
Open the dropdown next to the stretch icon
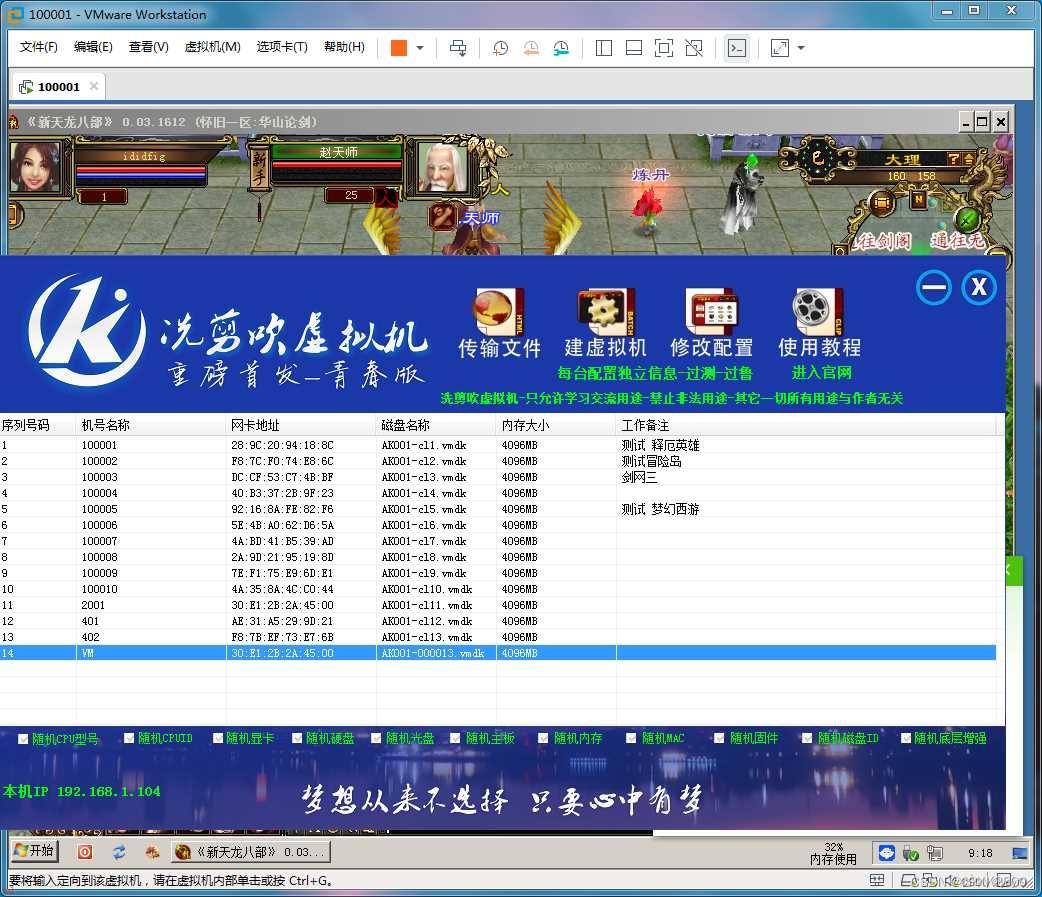[801, 48]
